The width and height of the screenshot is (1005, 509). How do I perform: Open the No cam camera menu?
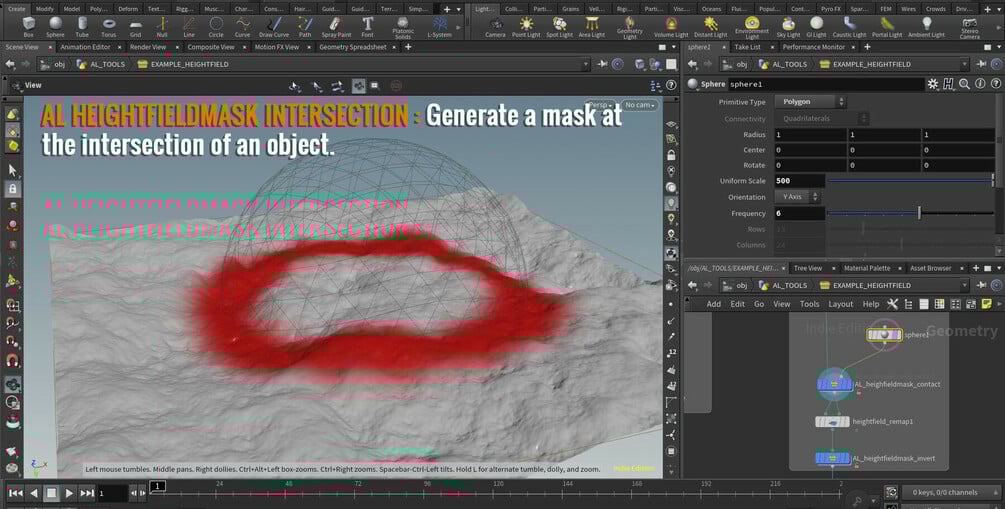(638, 105)
